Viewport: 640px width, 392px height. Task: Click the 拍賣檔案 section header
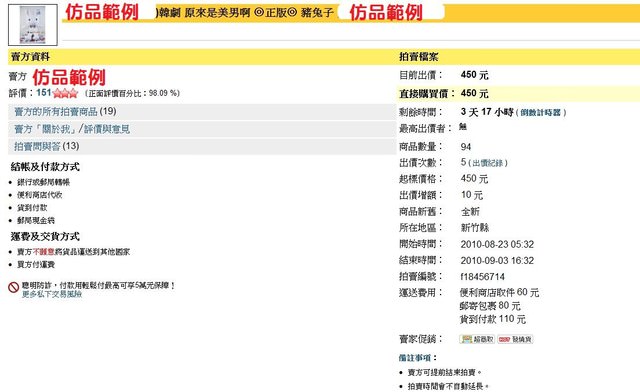click(418, 57)
